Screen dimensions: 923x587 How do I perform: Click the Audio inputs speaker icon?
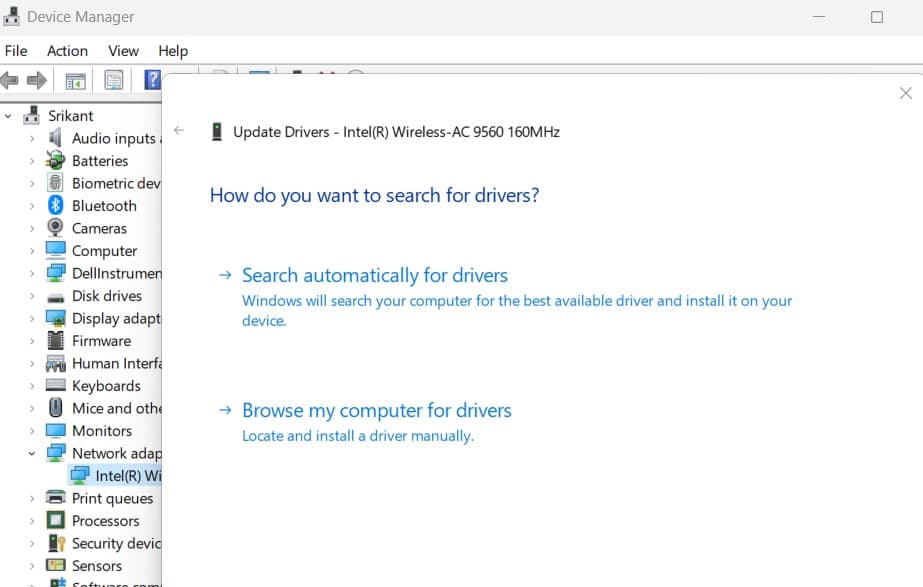pyautogui.click(x=55, y=138)
